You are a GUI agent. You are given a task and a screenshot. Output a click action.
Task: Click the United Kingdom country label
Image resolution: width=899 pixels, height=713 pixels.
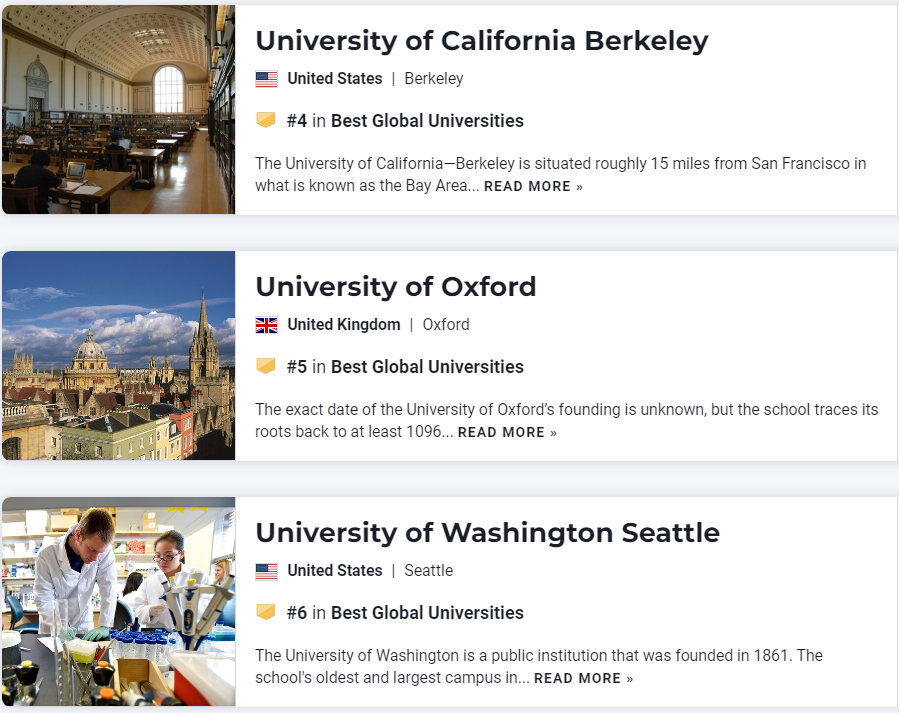(343, 325)
